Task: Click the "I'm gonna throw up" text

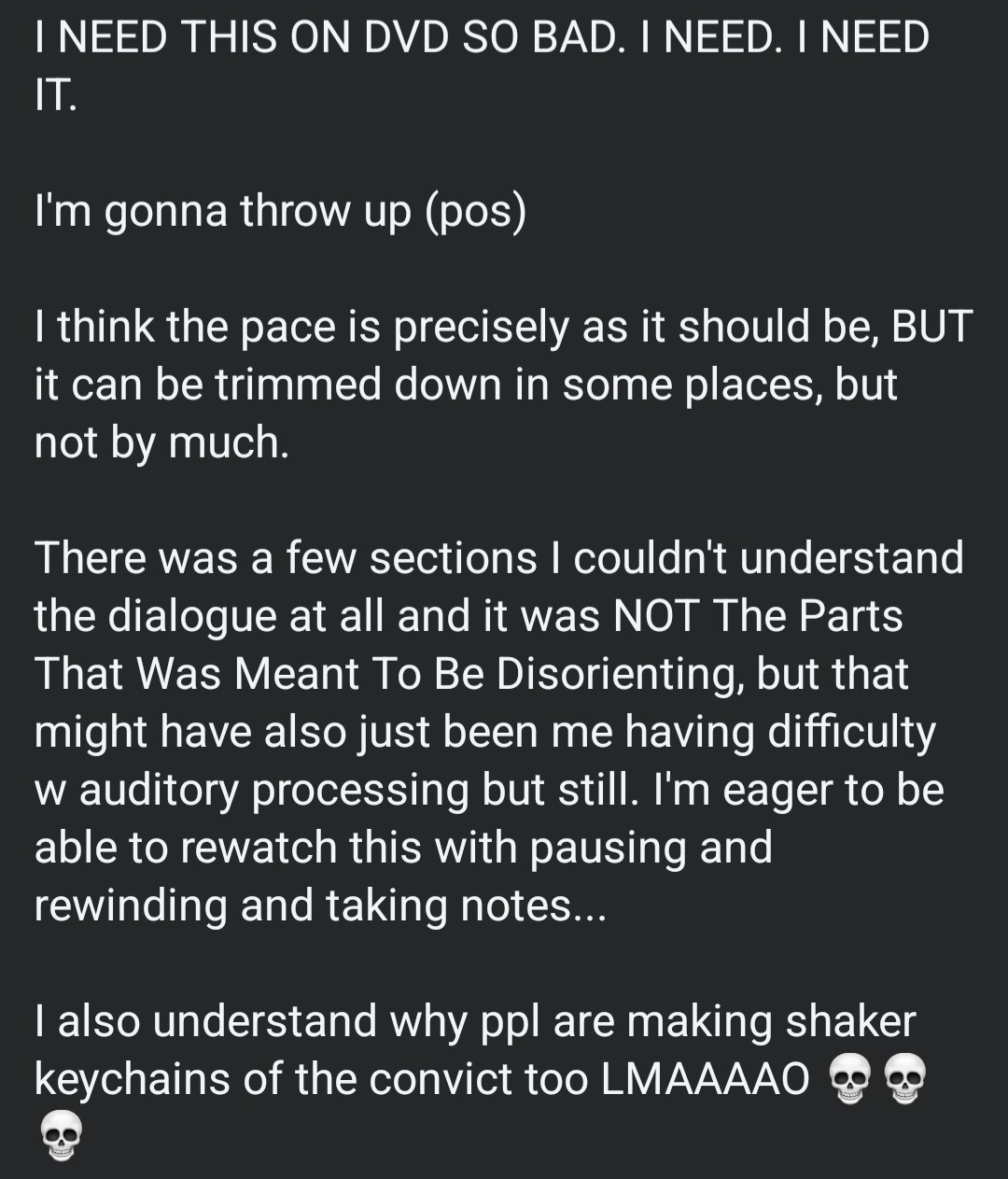Action: (223, 211)
